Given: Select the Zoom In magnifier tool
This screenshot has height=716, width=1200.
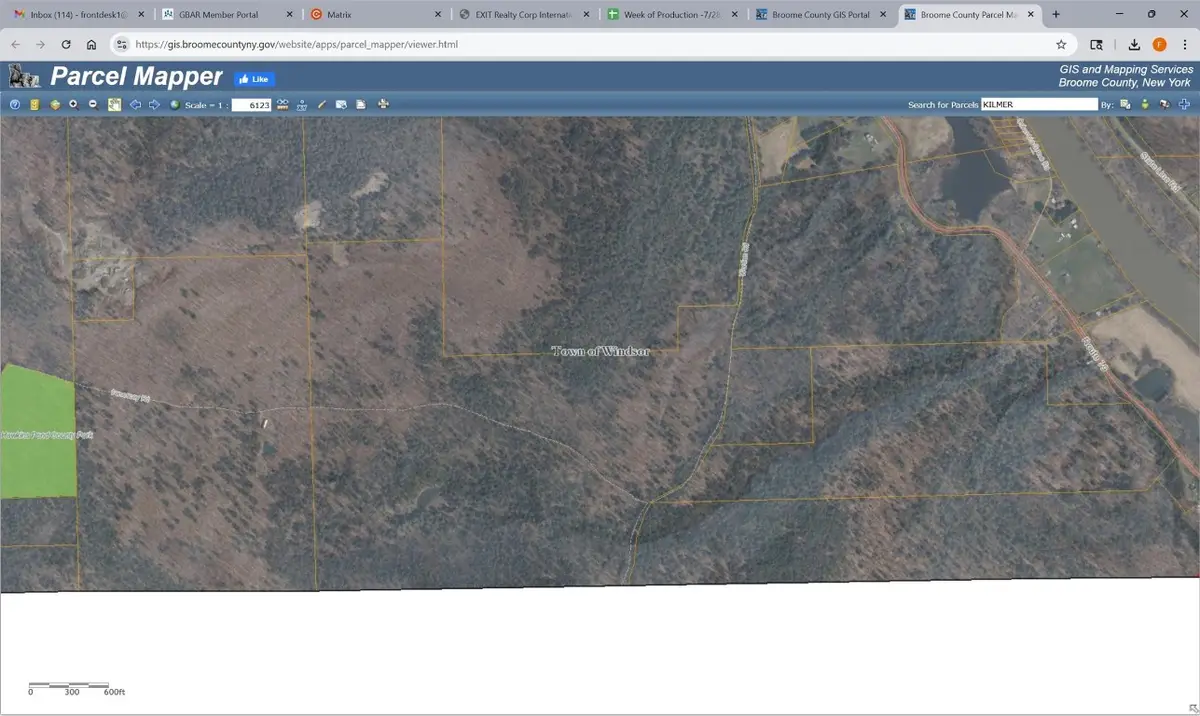Looking at the screenshot, I should pos(73,105).
